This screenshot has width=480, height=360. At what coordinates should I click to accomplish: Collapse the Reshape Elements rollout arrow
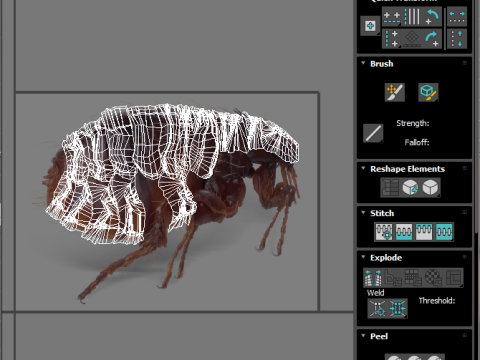[x=363, y=168]
